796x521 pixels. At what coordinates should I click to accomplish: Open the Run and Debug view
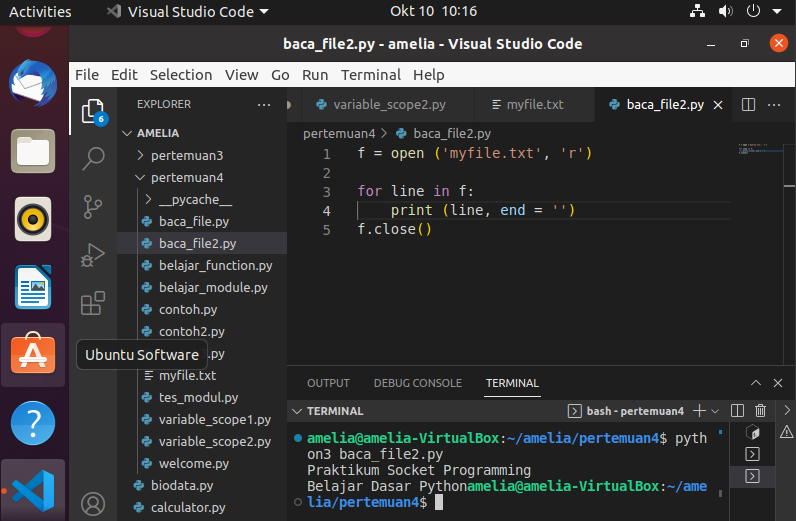(x=93, y=255)
